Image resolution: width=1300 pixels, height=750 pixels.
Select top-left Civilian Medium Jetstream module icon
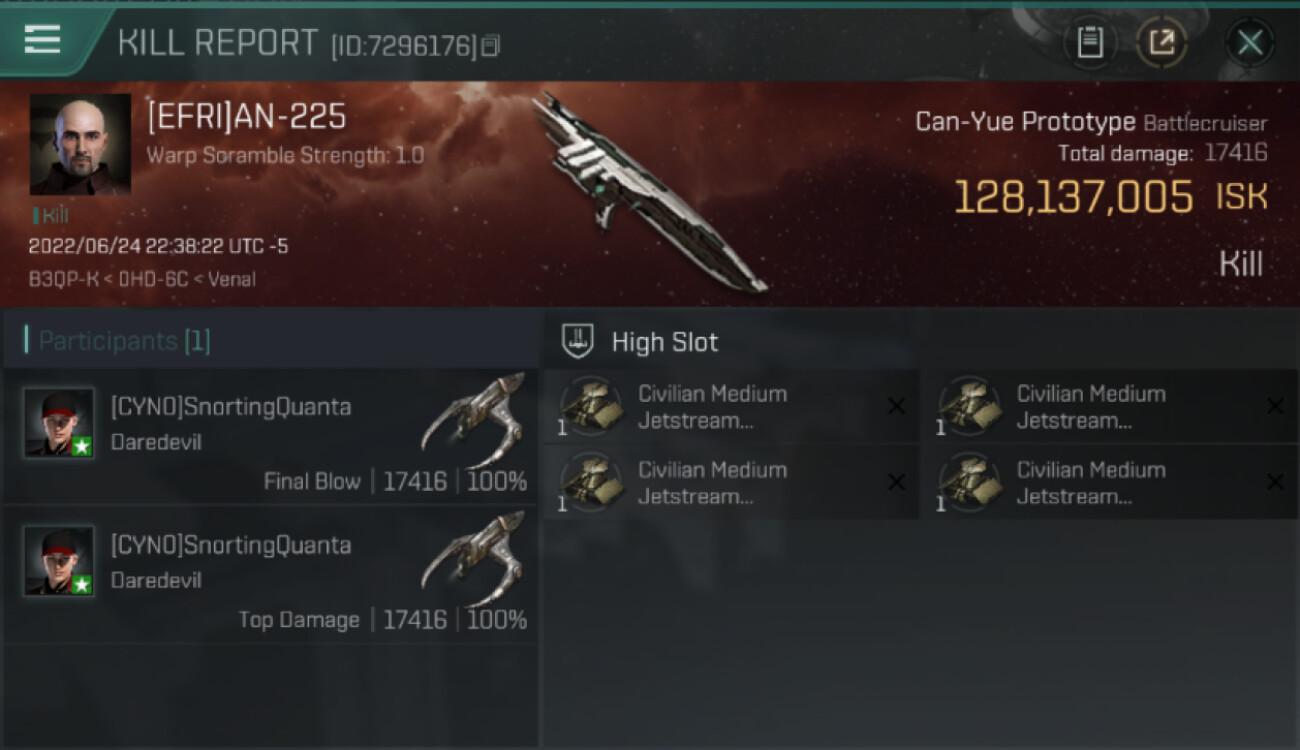click(592, 406)
